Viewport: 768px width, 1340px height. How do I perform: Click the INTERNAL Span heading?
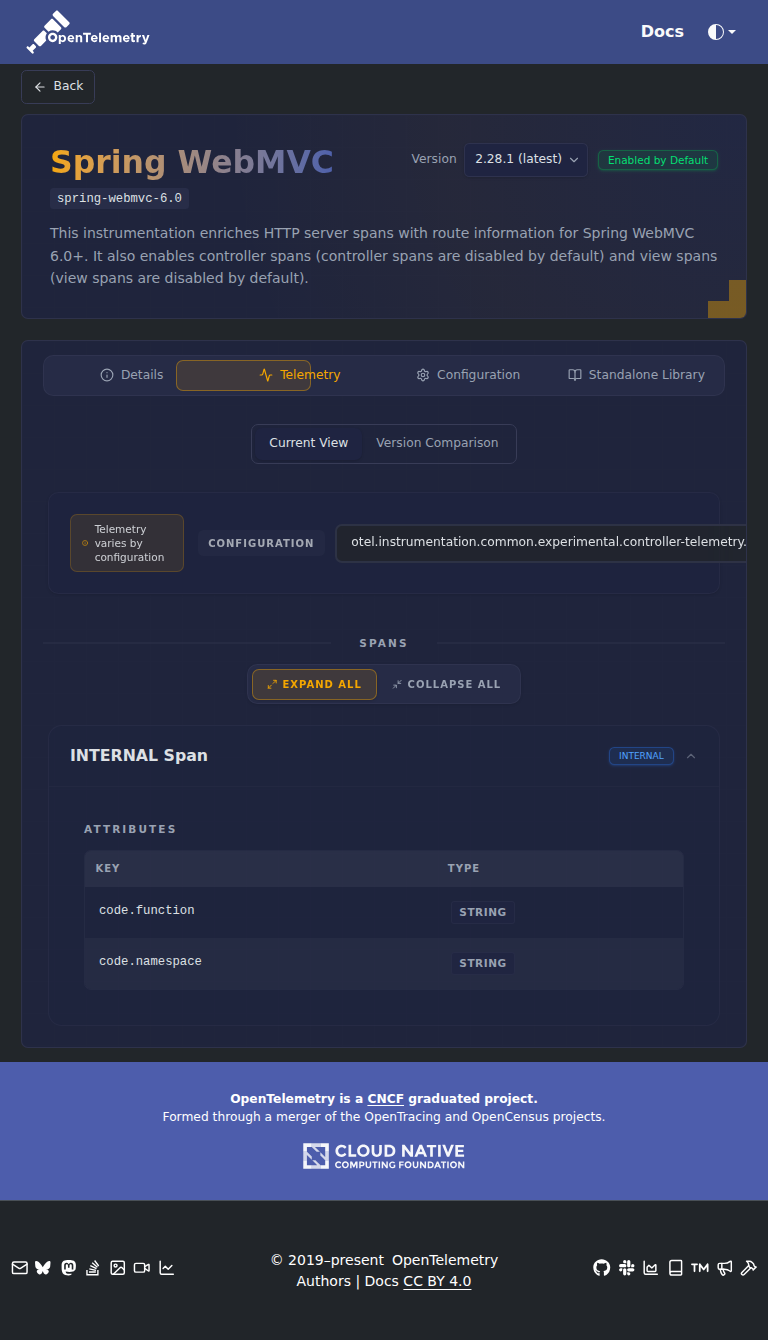139,755
